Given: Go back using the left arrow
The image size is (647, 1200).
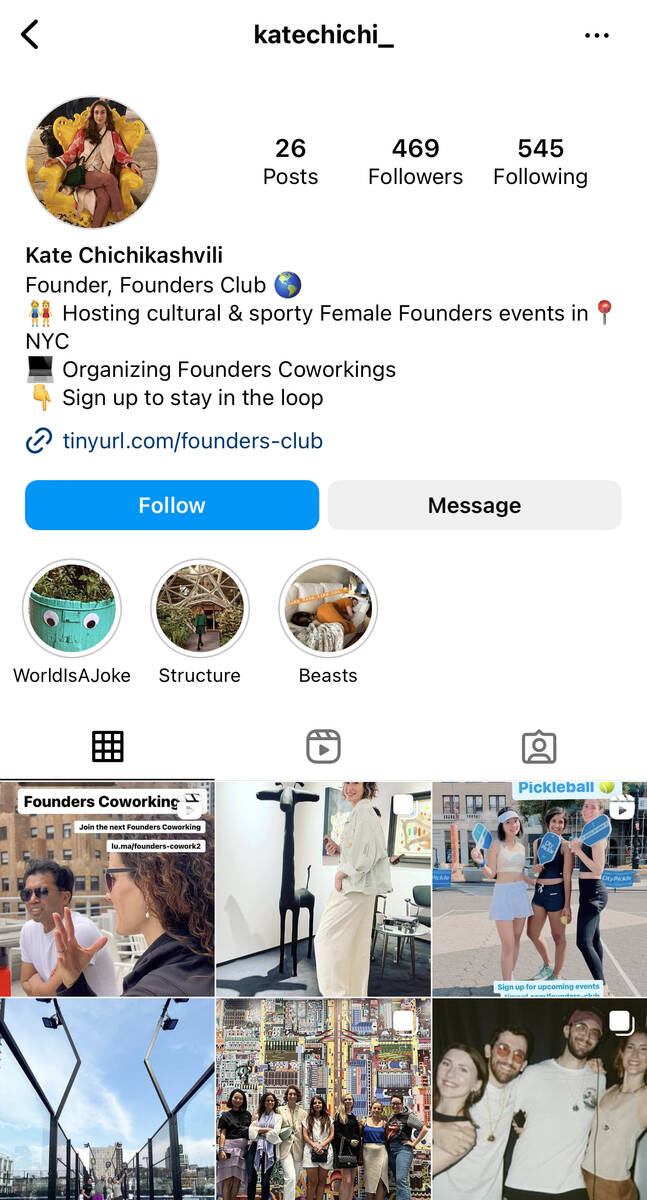Looking at the screenshot, I should coord(30,35).
